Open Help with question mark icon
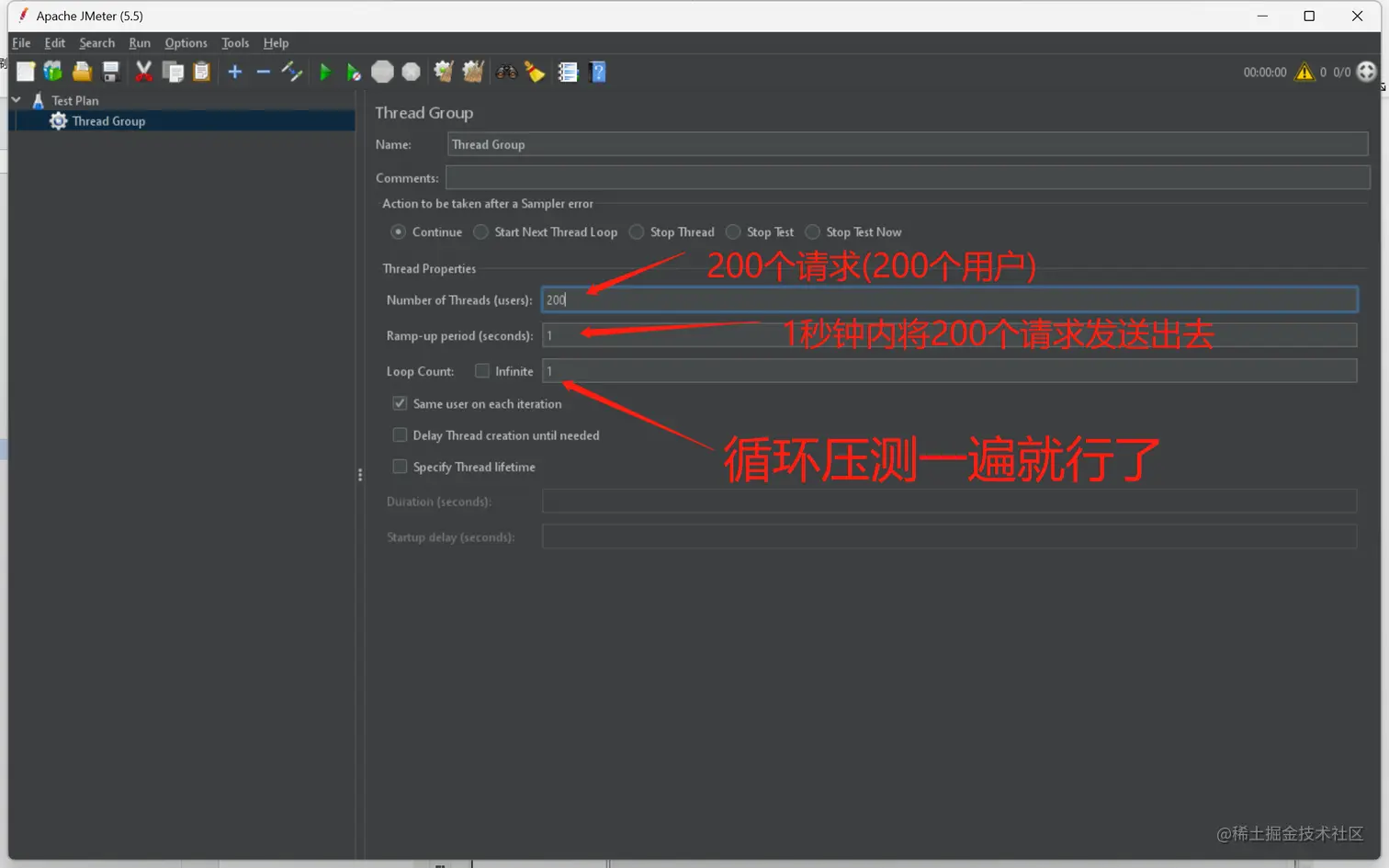The height and width of the screenshot is (868, 1389). [598, 72]
